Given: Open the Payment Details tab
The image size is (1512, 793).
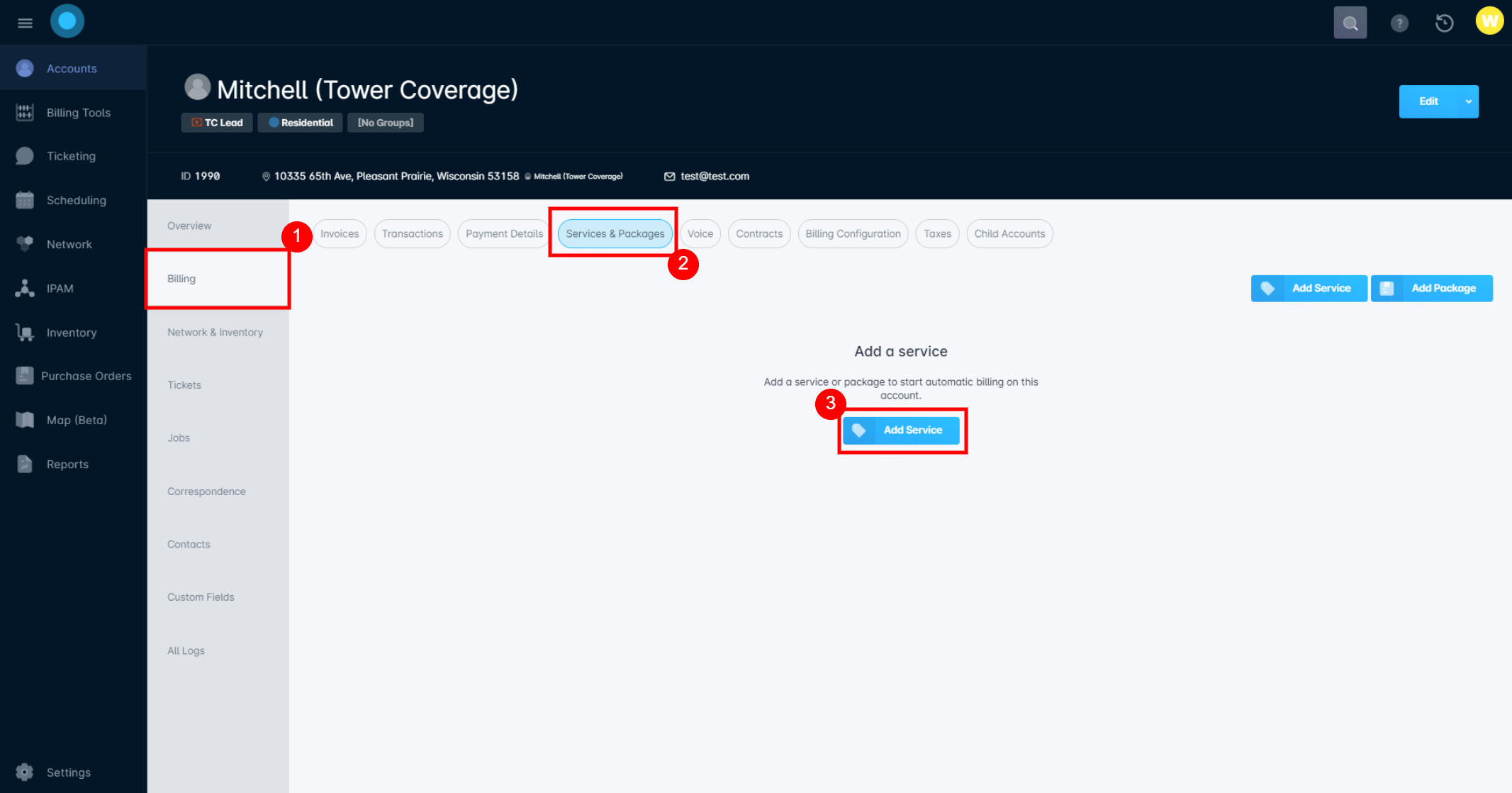Looking at the screenshot, I should tap(504, 234).
